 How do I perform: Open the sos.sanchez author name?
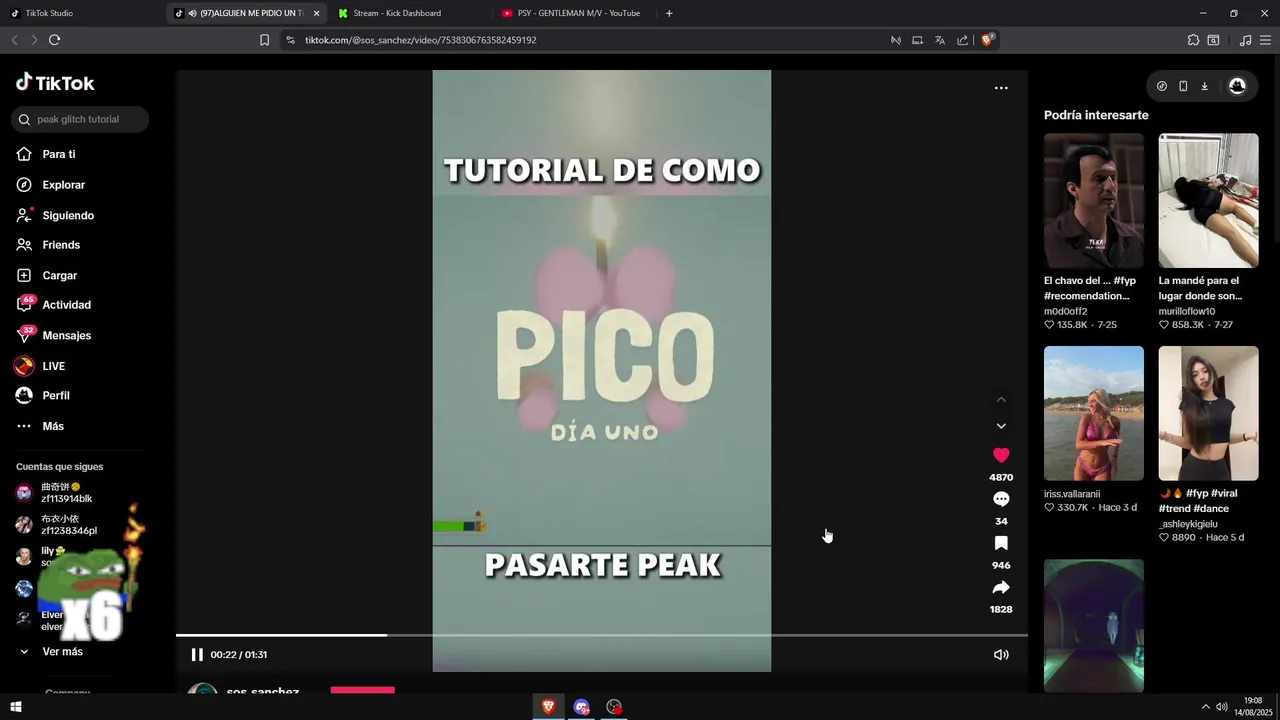tap(262, 692)
